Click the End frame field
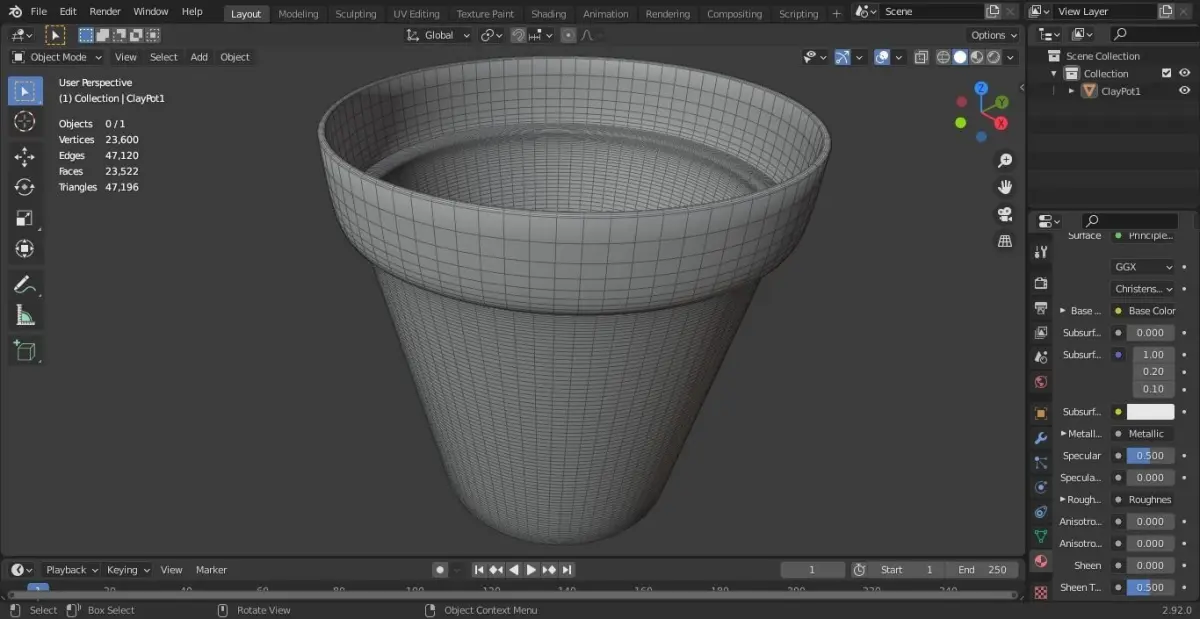This screenshot has width=1200, height=619. click(x=981, y=570)
